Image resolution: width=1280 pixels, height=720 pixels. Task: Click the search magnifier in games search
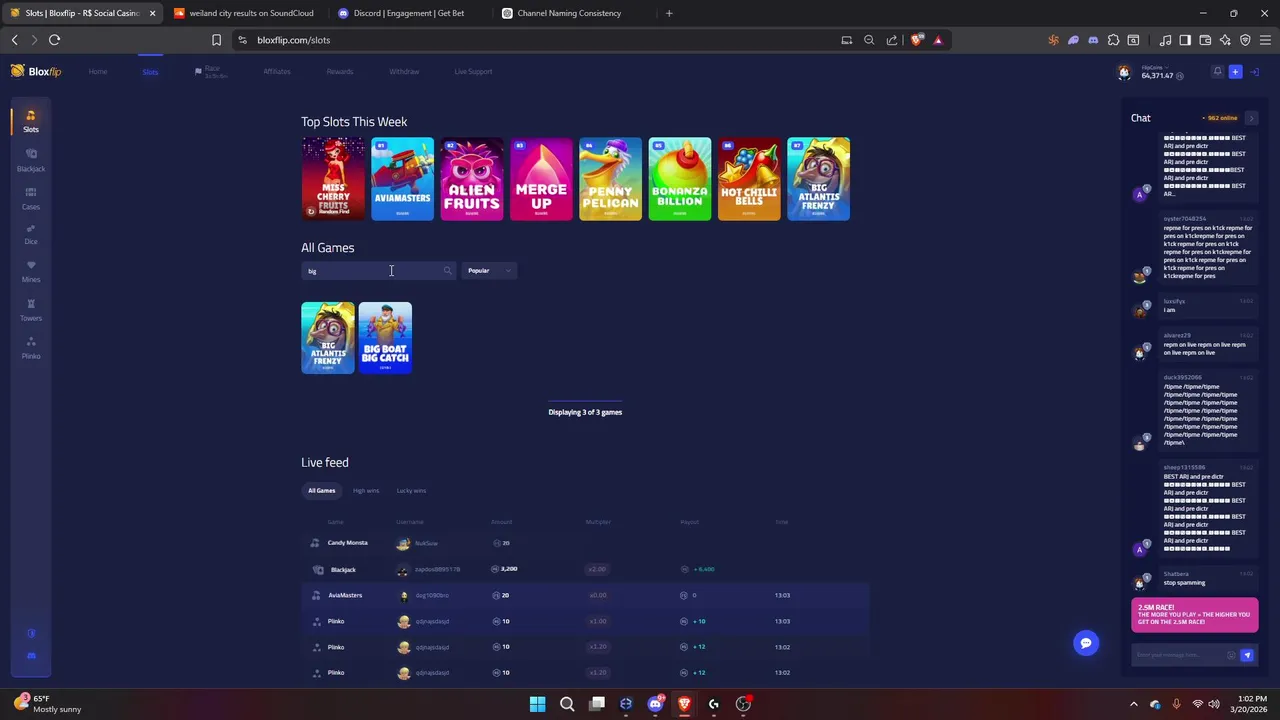[447, 271]
